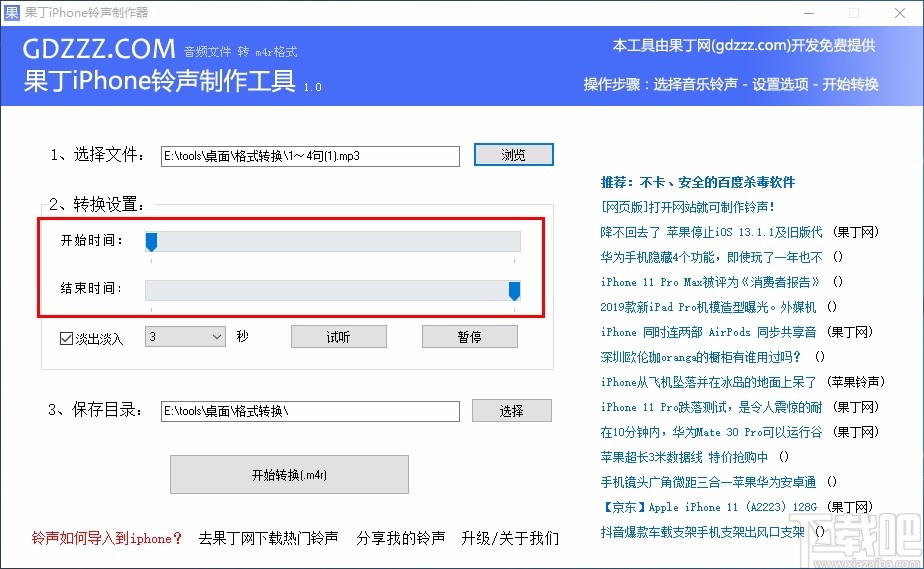Click the 浏览 browse button
Image resolution: width=924 pixels, height=569 pixels.
513,155
